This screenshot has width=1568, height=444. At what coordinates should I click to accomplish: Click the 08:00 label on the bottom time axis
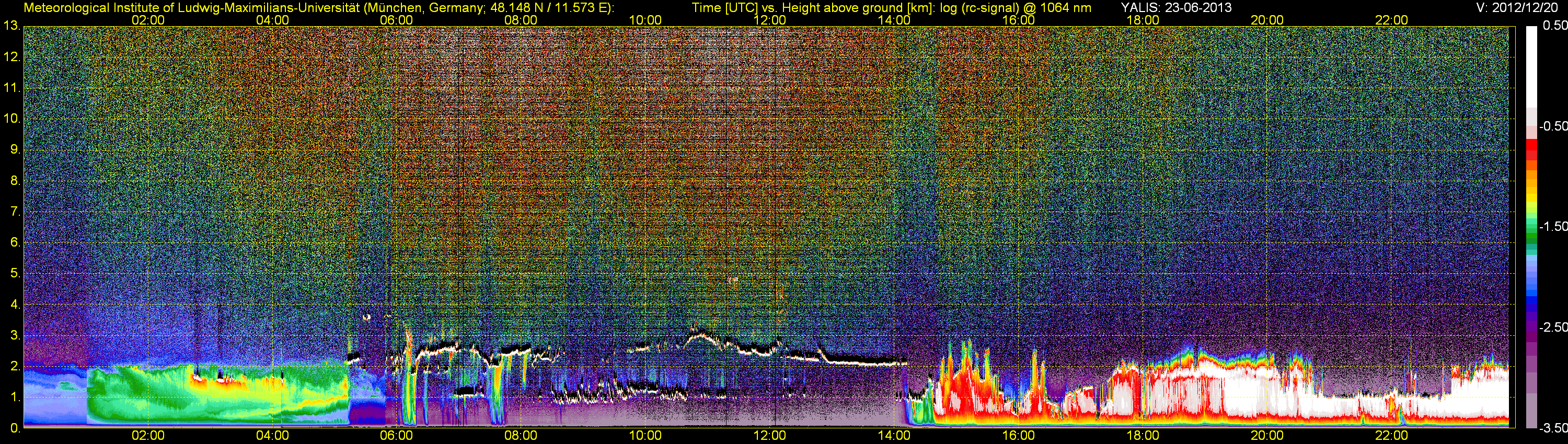pyautogui.click(x=521, y=436)
